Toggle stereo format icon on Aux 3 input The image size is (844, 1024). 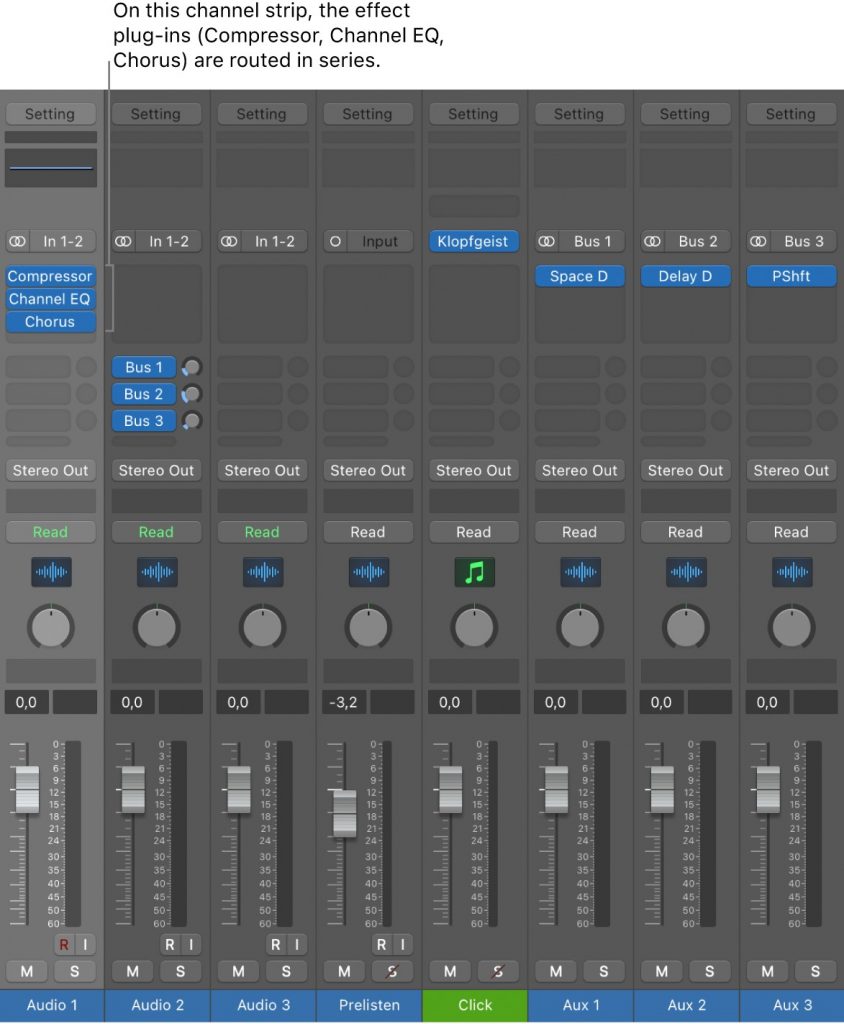[x=758, y=241]
